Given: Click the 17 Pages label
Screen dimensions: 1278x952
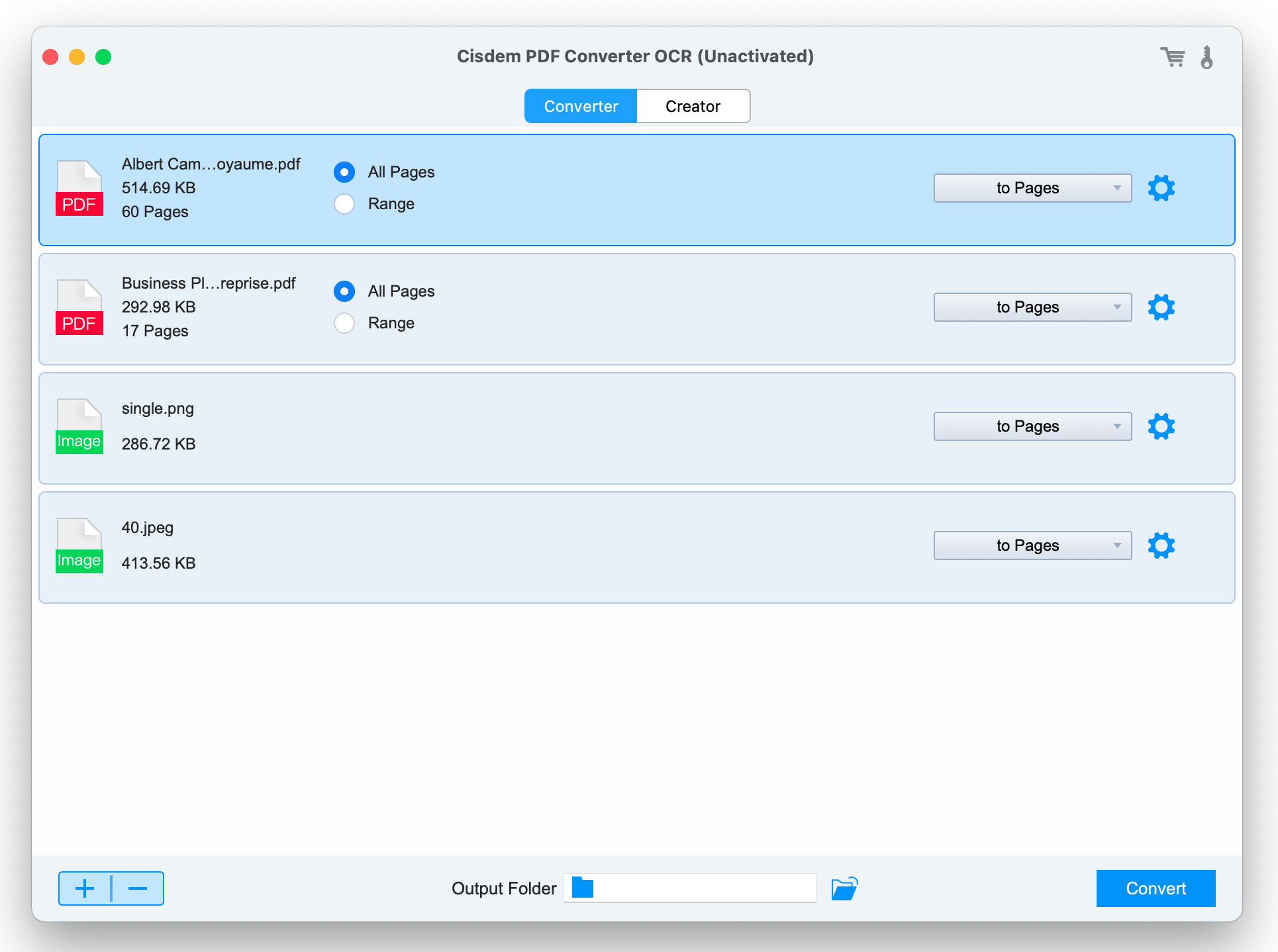Looking at the screenshot, I should tap(155, 331).
